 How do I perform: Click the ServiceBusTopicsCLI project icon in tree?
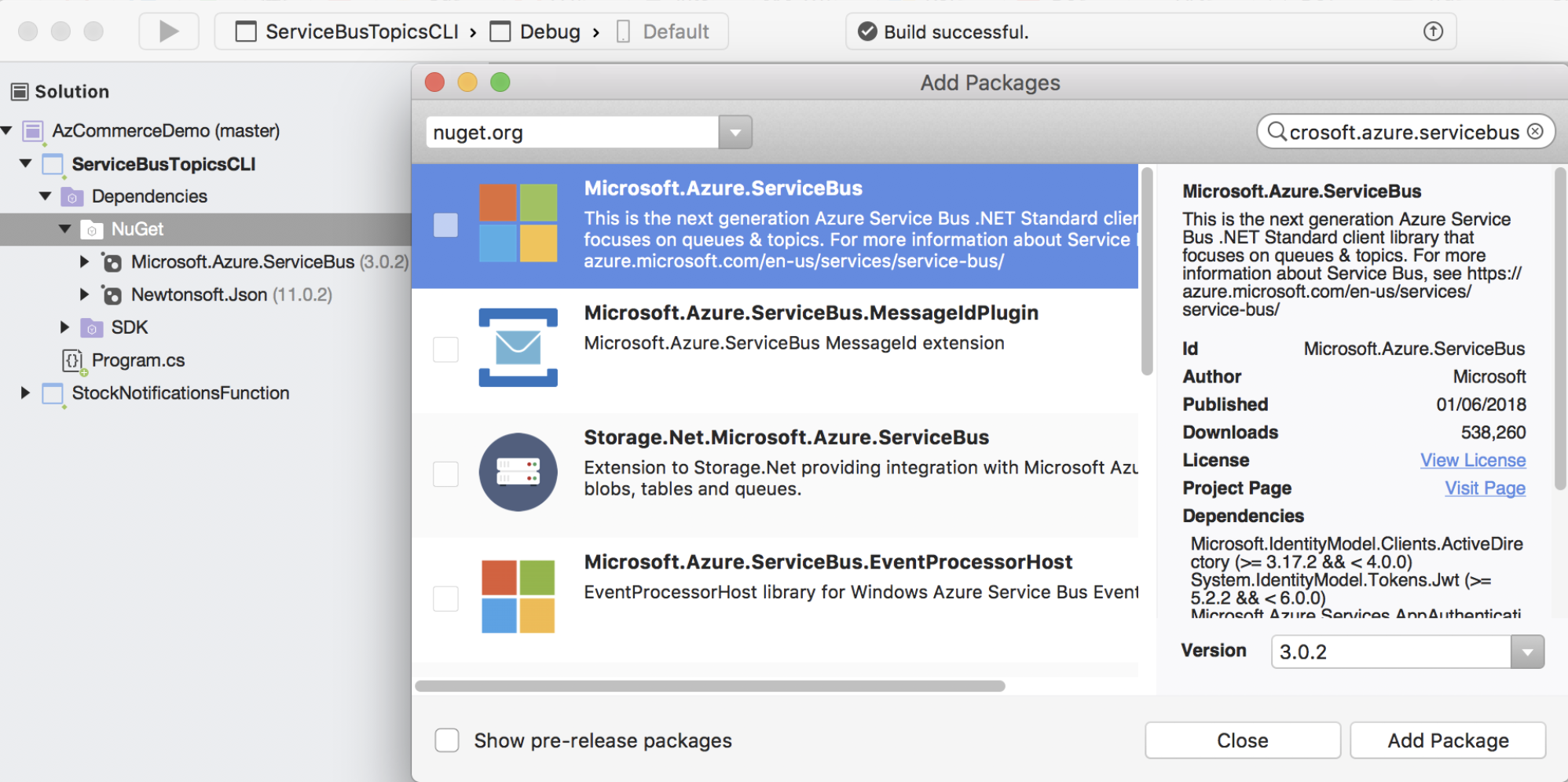(53, 164)
